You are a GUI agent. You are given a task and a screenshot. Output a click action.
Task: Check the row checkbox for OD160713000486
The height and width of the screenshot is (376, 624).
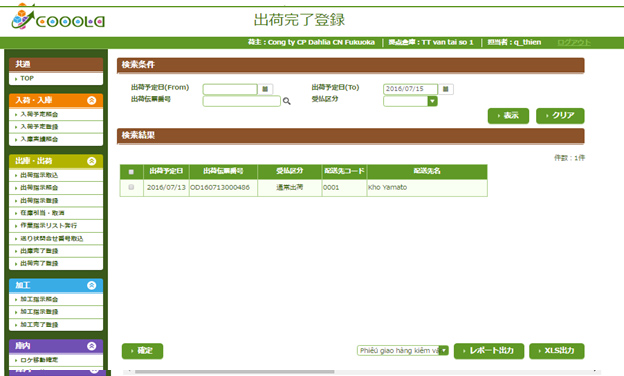(x=131, y=187)
